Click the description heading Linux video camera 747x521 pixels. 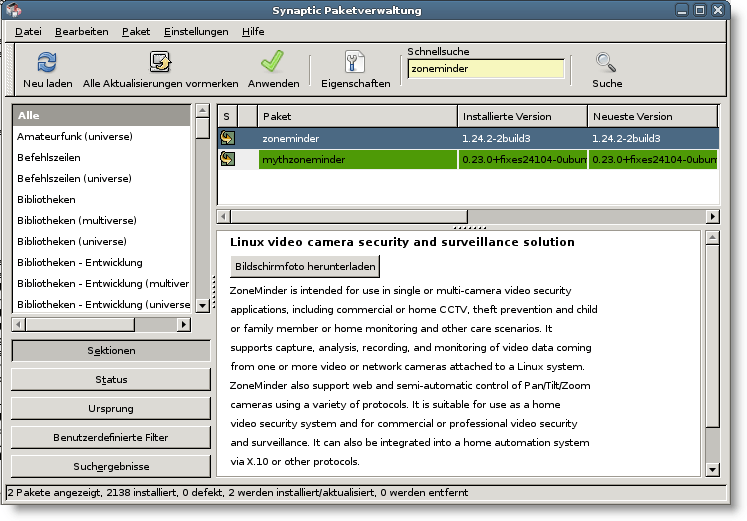[402, 242]
